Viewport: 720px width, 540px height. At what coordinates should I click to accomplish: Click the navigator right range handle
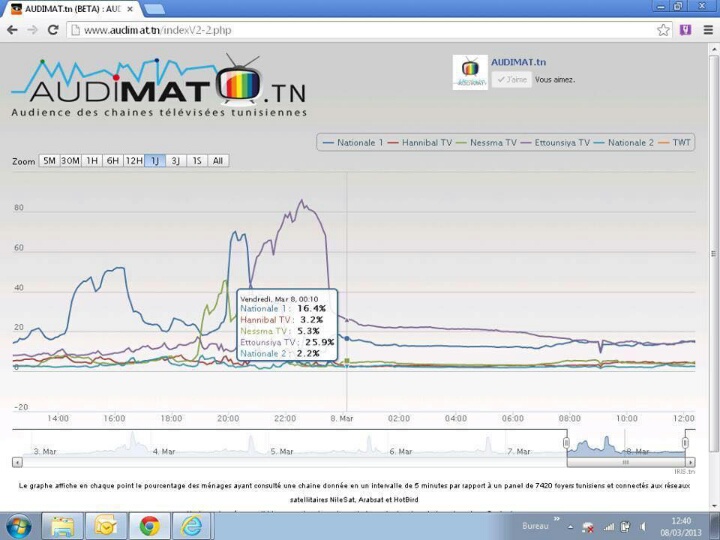click(685, 443)
